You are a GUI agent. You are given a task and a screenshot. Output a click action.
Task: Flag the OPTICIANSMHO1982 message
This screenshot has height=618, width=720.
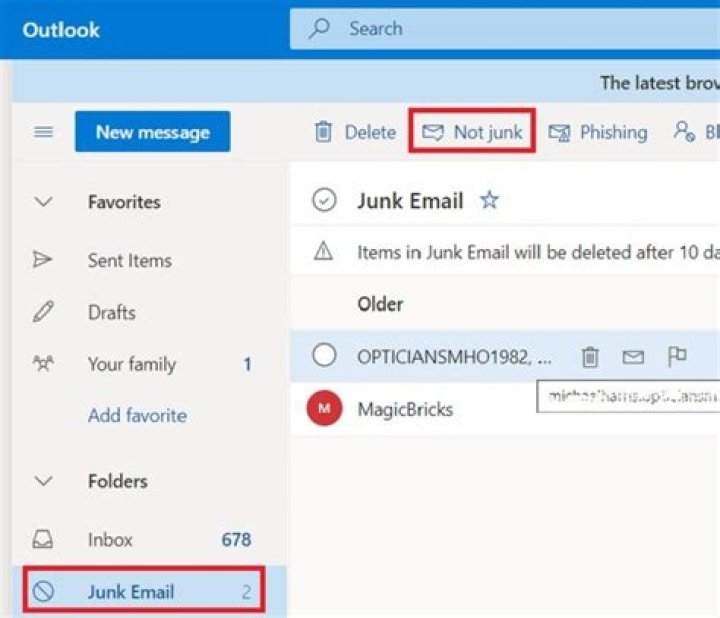tap(677, 356)
